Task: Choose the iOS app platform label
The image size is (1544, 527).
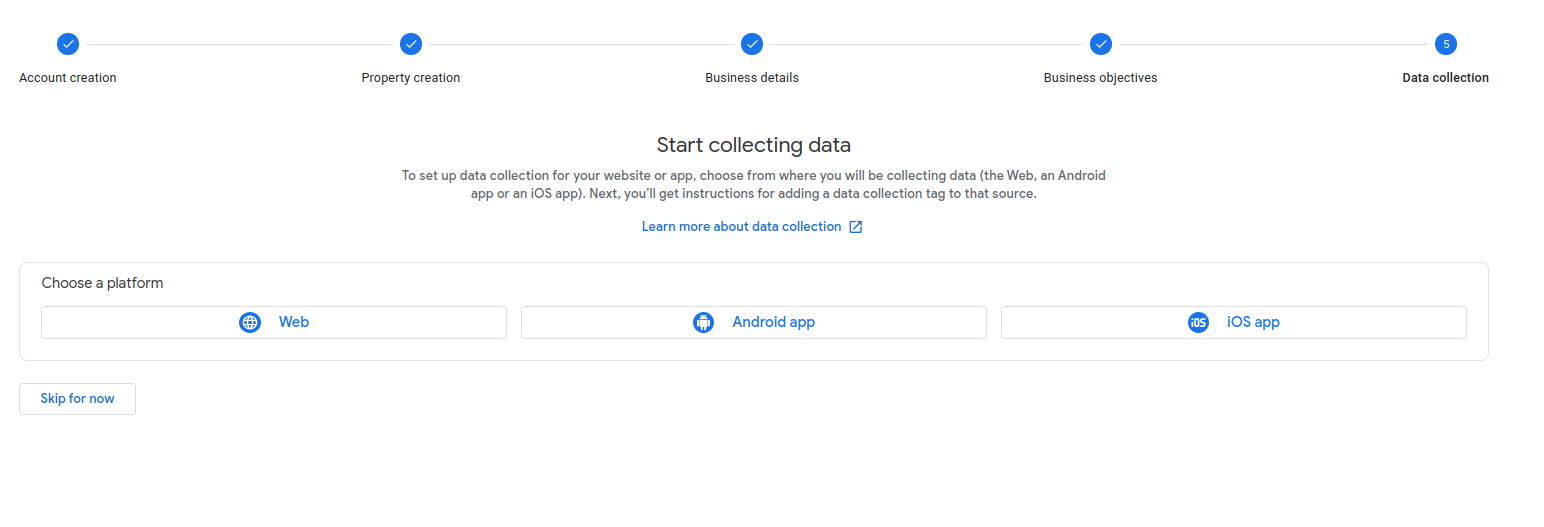Action: 1253,322
